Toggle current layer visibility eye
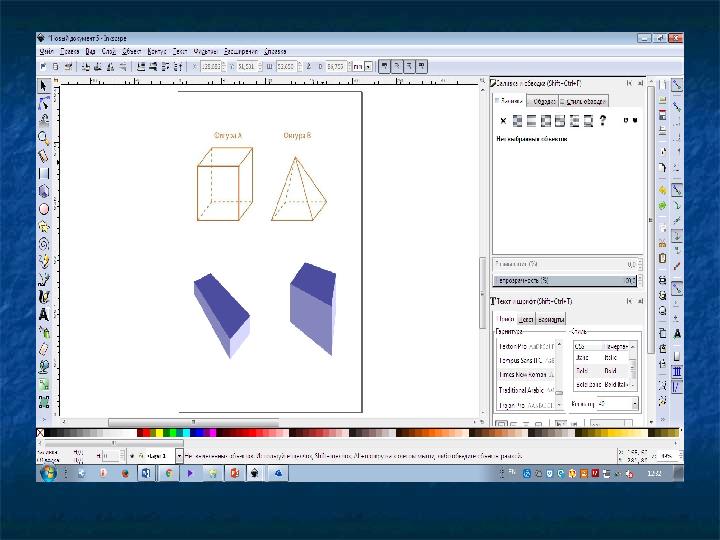 132,456
